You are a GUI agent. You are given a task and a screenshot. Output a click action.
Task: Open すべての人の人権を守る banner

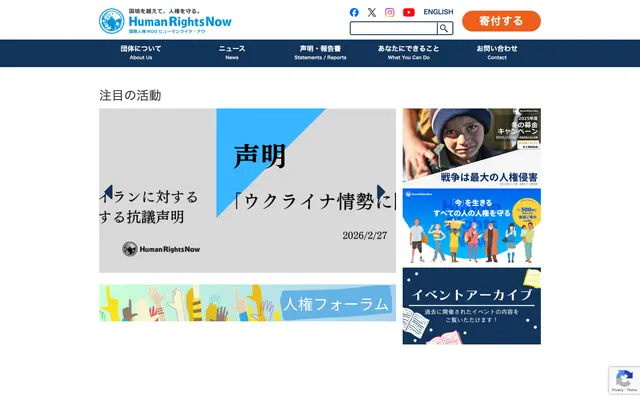(471, 227)
